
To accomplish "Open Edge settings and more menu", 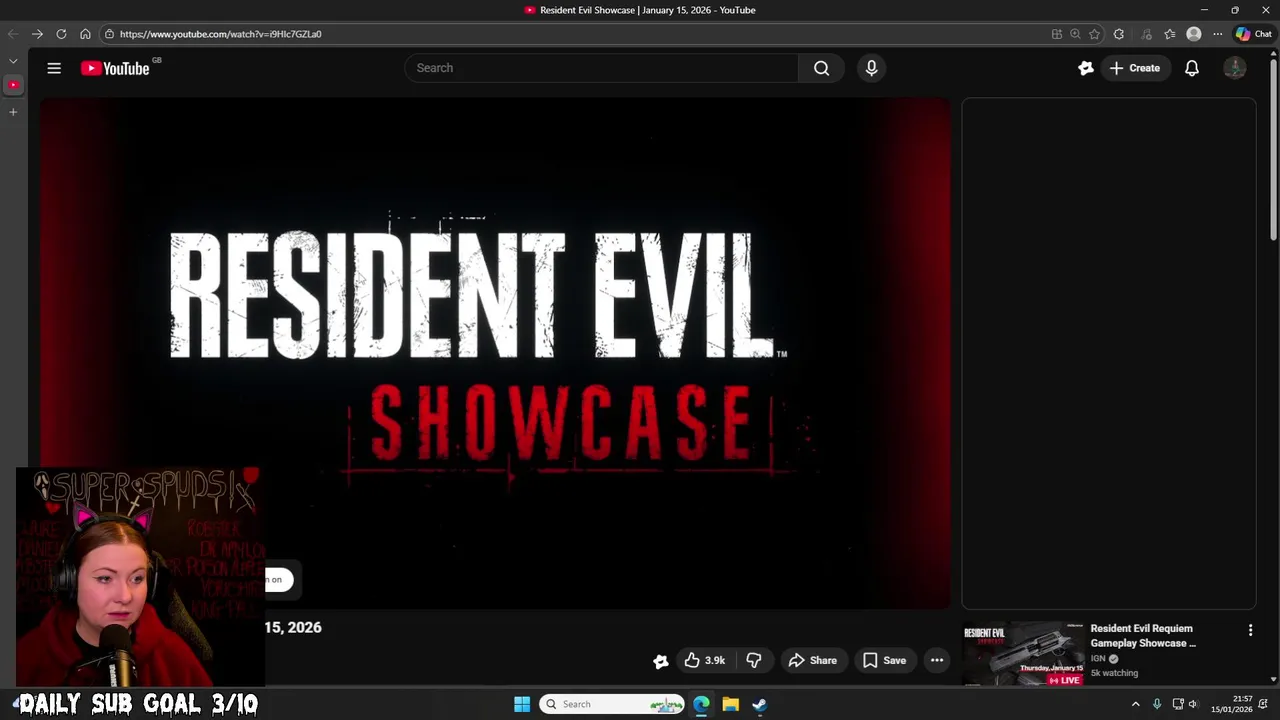I will pyautogui.click(x=1217, y=34).
